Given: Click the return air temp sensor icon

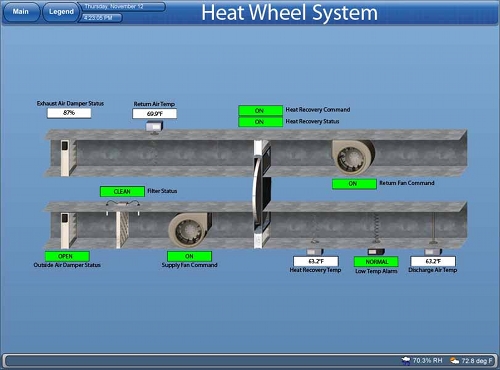Looking at the screenshot, I should click(x=154, y=127).
